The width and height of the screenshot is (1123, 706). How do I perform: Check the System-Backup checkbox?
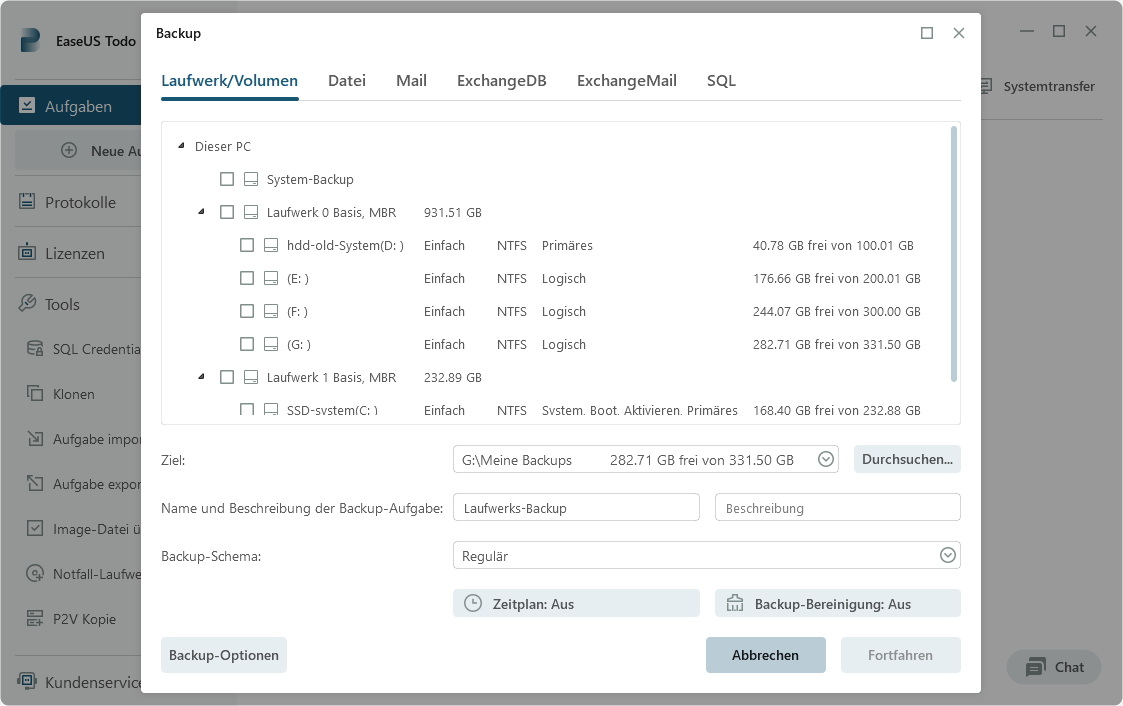[x=227, y=179]
